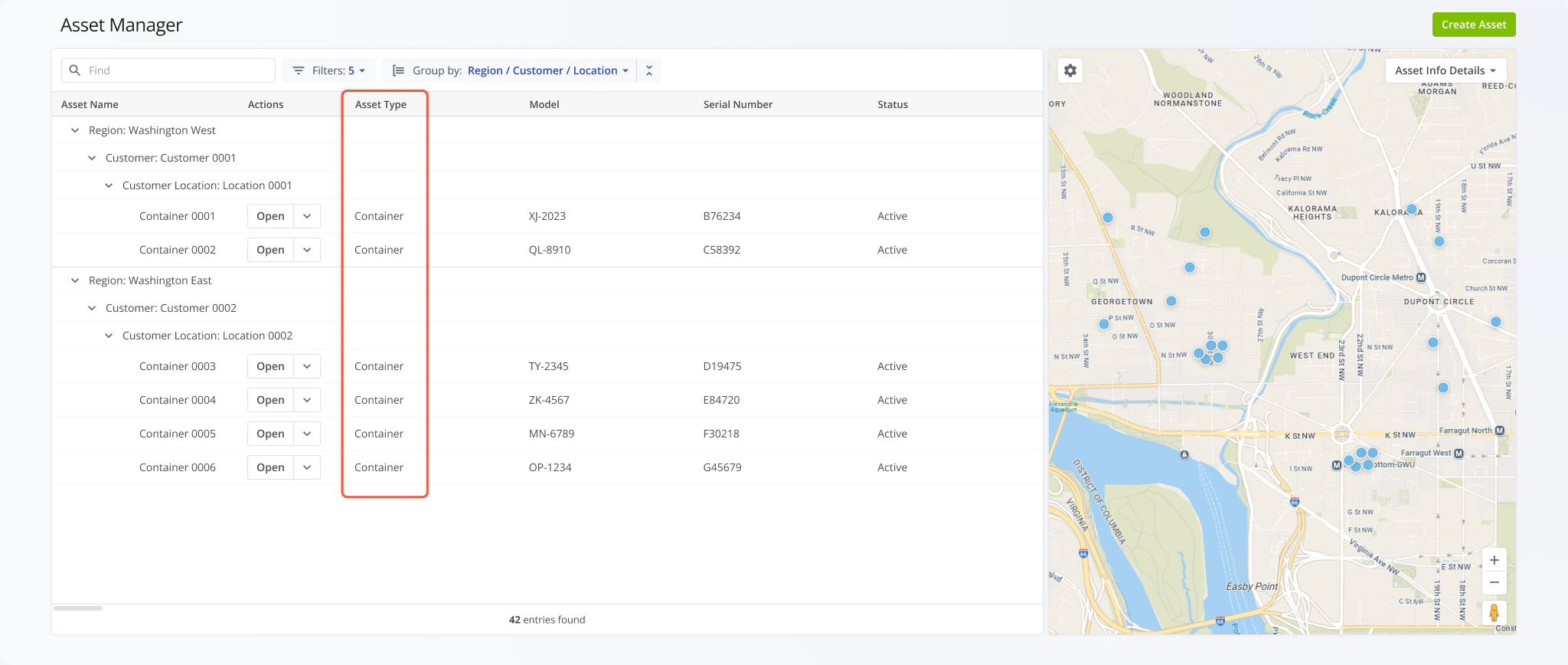Screen dimensions: 1568x665
Task: Collapse the Customer: Customer 0002 group
Action: pos(92,308)
